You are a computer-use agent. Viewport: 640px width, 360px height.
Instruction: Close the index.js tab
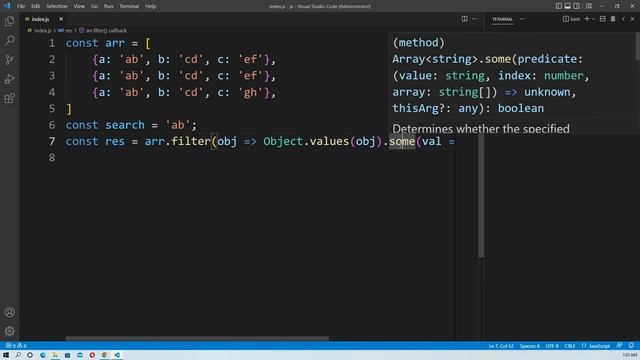coord(61,19)
